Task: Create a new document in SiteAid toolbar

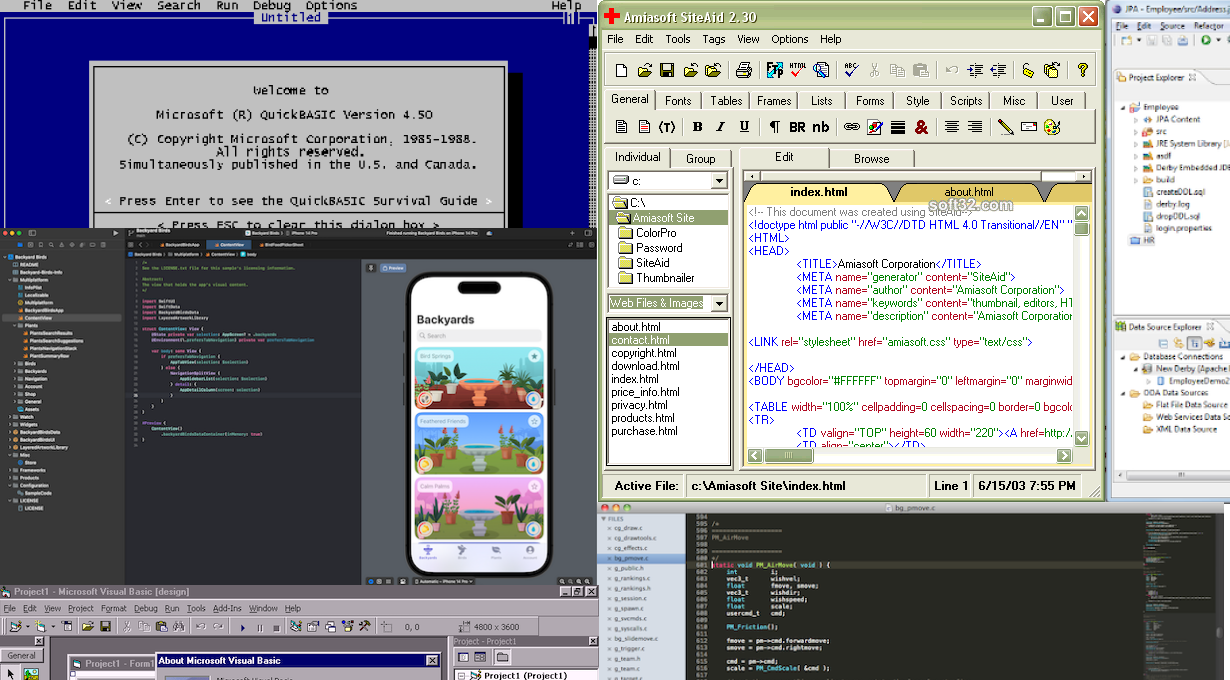Action: (x=621, y=70)
